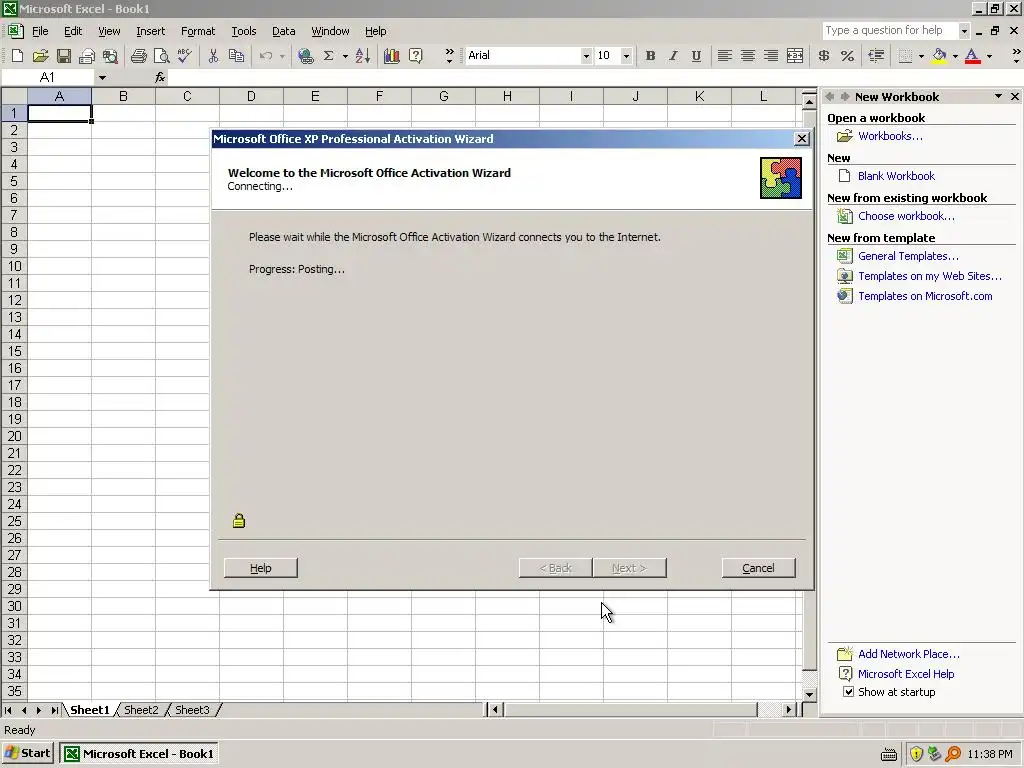The height and width of the screenshot is (768, 1024).
Task: Click the Choose workbook... link
Action: [906, 216]
